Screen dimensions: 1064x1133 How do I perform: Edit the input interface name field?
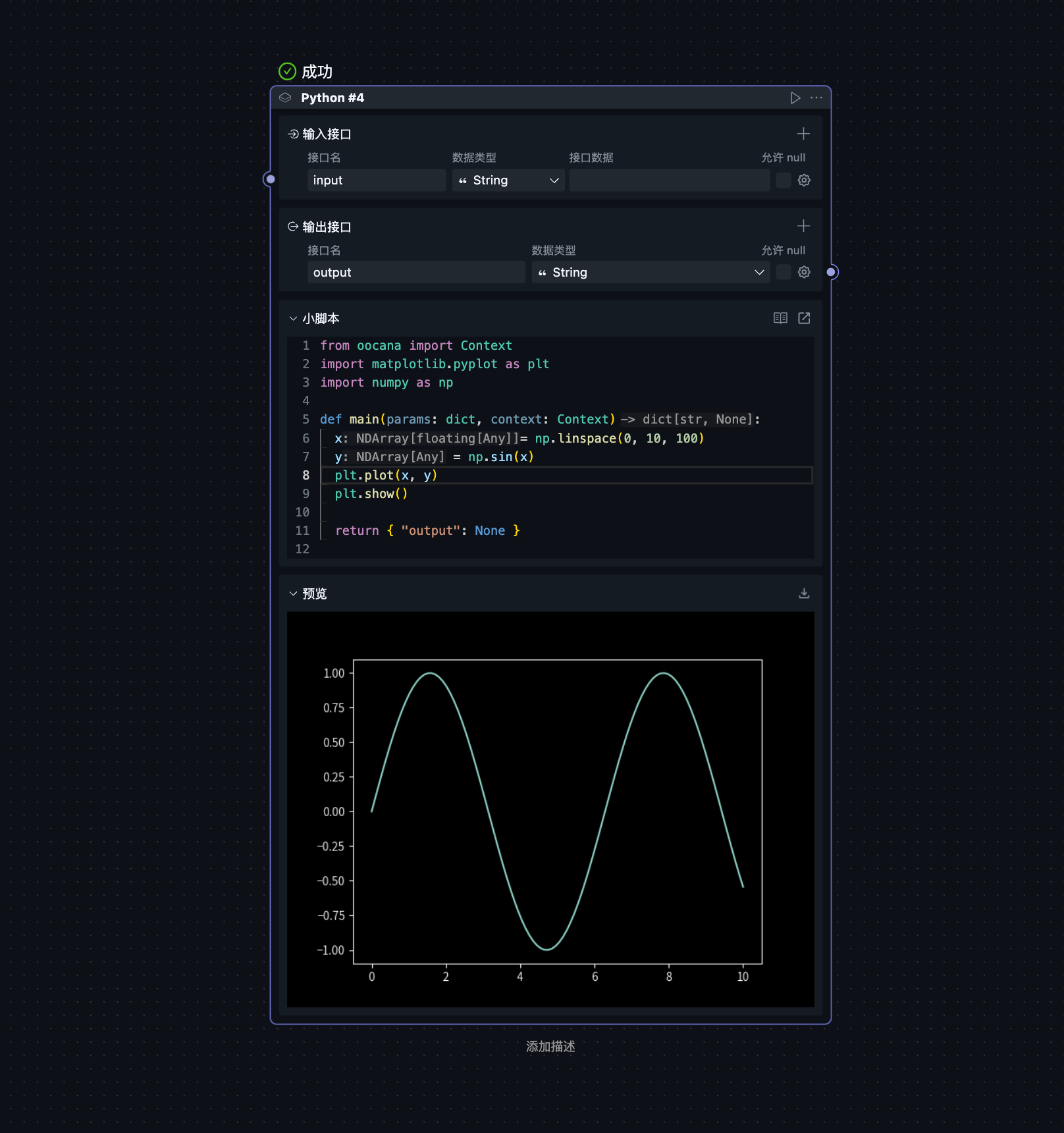pyautogui.click(x=377, y=180)
